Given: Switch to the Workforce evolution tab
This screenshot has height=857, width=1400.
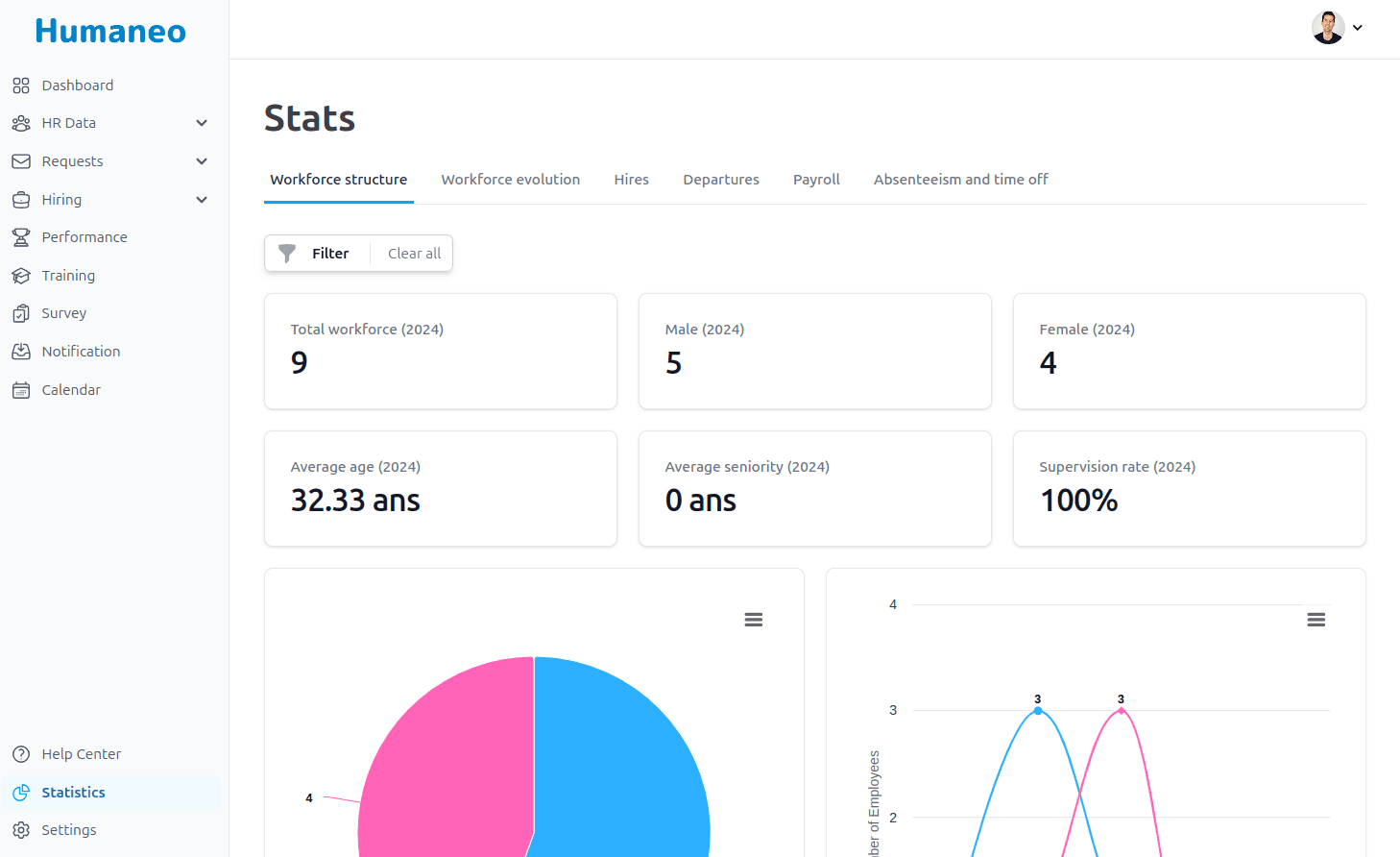Looking at the screenshot, I should click(x=511, y=180).
